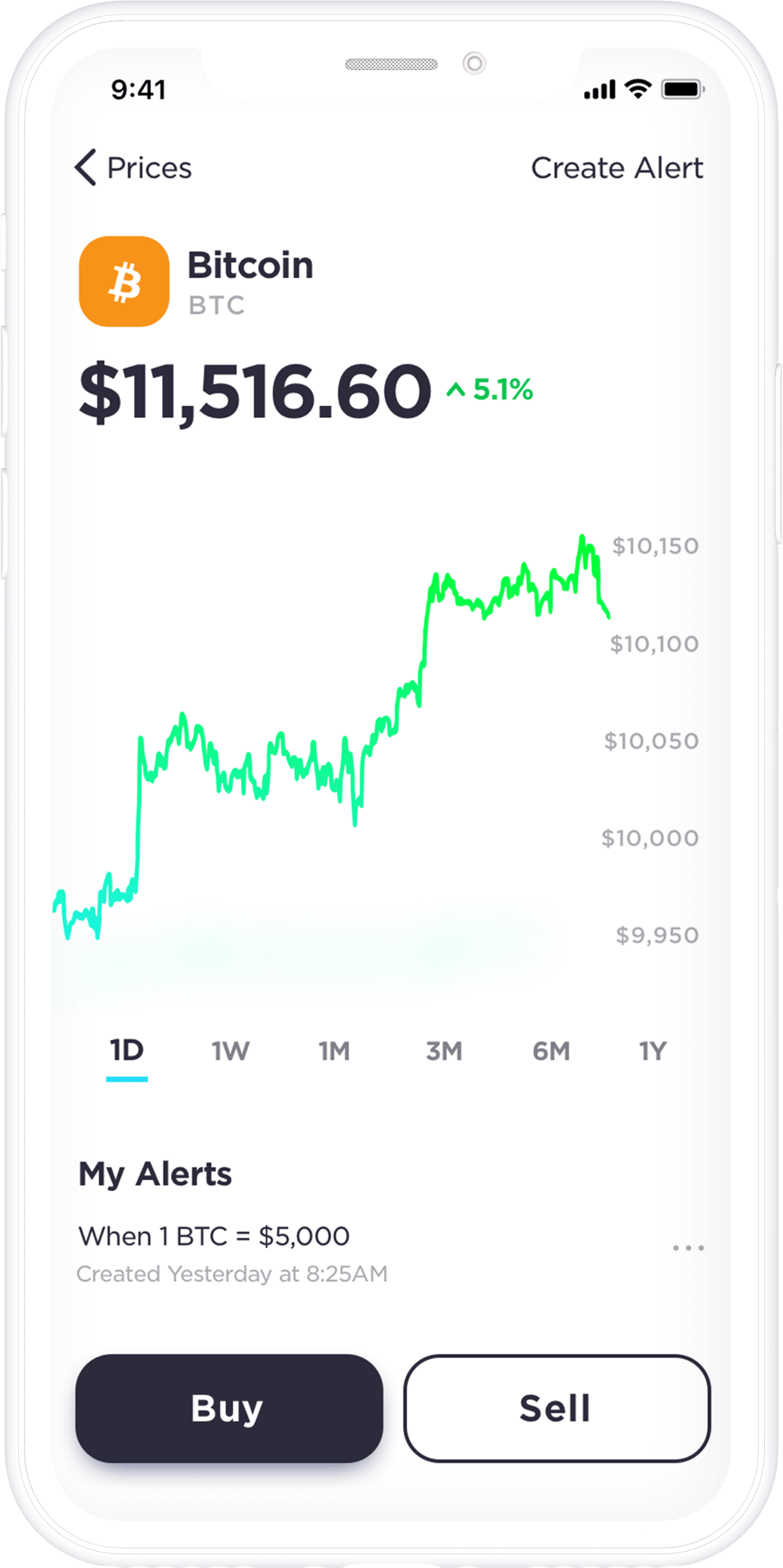783x1568 pixels.
Task: Show the 3M price chart
Action: pos(444,1051)
